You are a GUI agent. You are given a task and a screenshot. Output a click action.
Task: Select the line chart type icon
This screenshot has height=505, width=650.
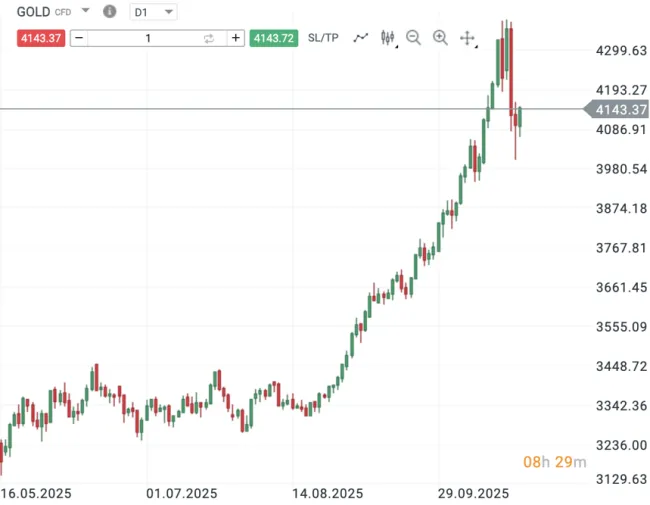[x=361, y=38]
